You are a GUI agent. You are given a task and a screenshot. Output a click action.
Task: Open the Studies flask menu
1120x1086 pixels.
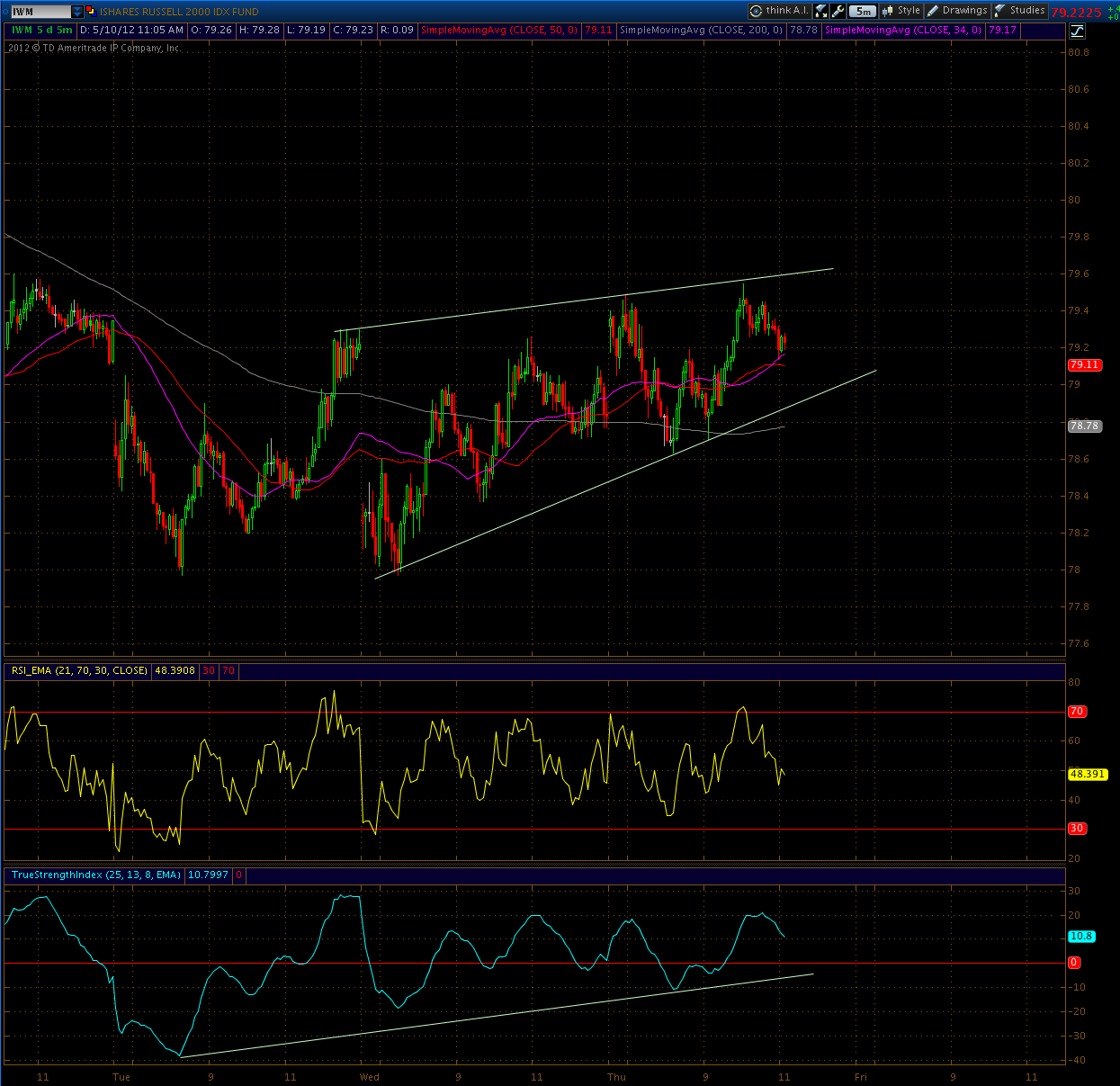tap(1020, 11)
